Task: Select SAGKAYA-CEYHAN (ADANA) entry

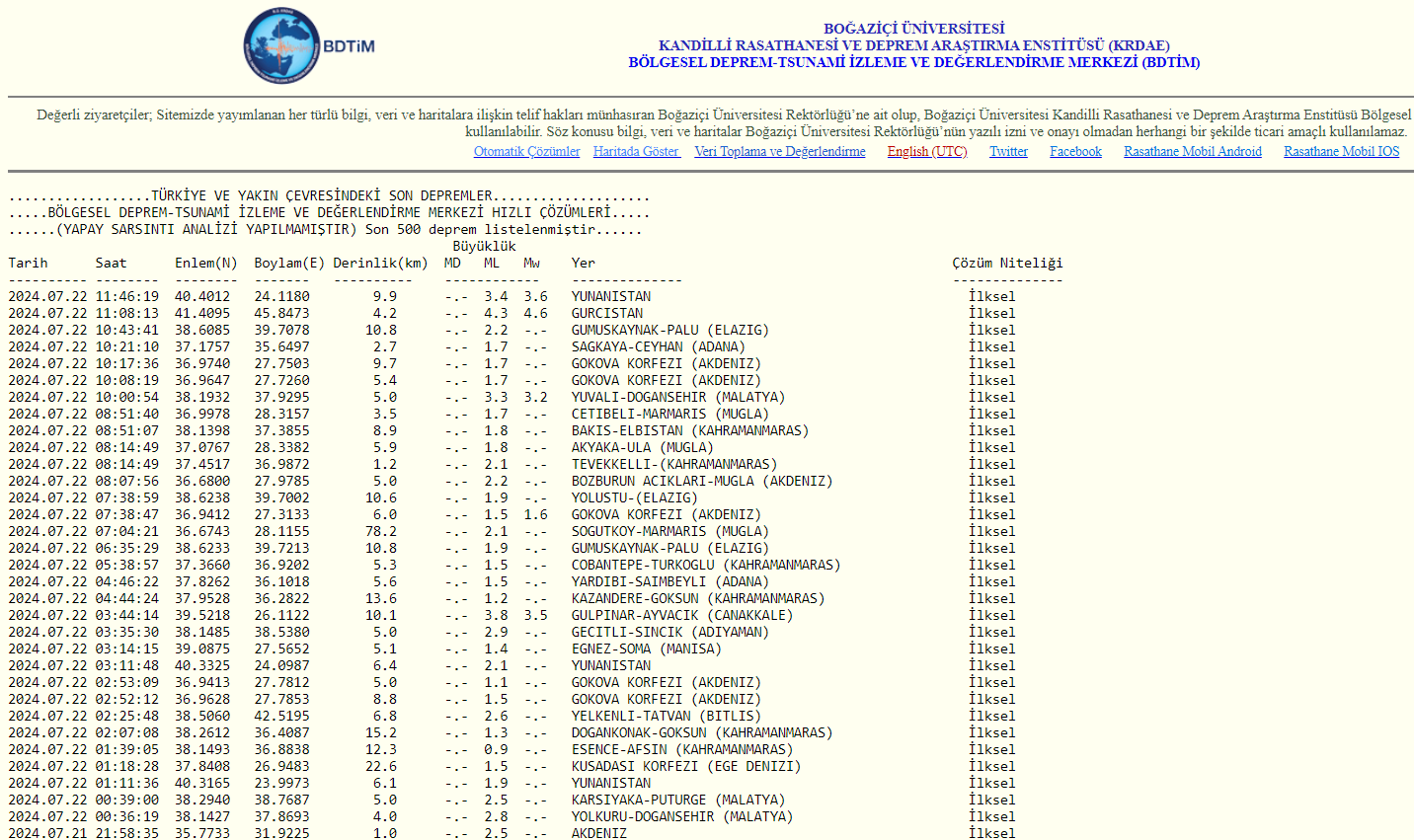Action: [659, 346]
